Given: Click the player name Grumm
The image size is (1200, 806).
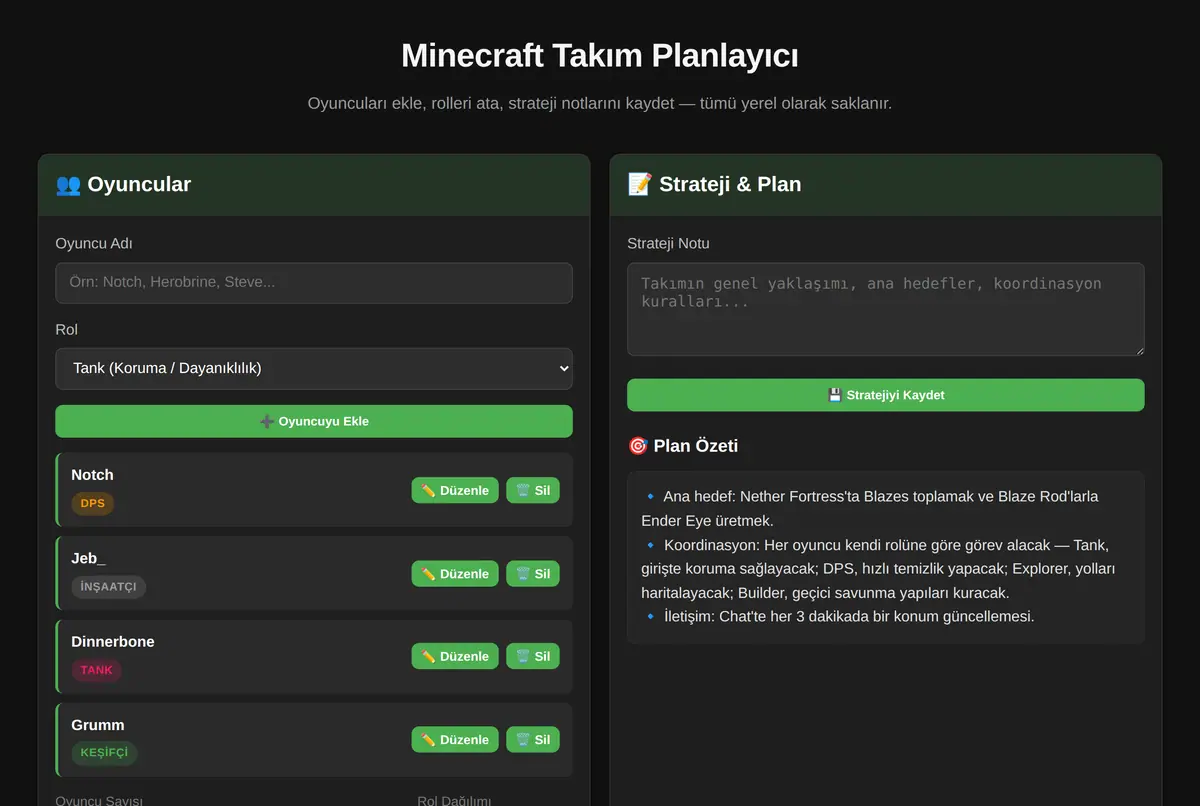Looking at the screenshot, I should tap(98, 724).
